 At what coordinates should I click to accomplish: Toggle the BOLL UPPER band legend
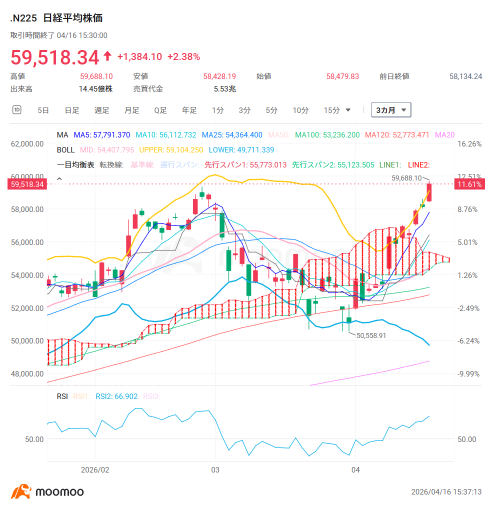tap(171, 150)
